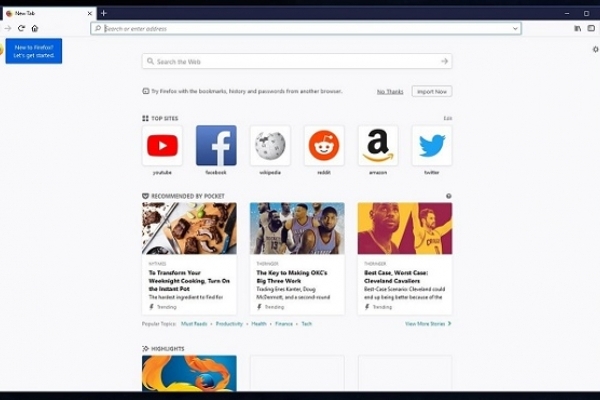The height and width of the screenshot is (400, 600).
Task: Open the Productivity popular topic
Action: (x=229, y=324)
